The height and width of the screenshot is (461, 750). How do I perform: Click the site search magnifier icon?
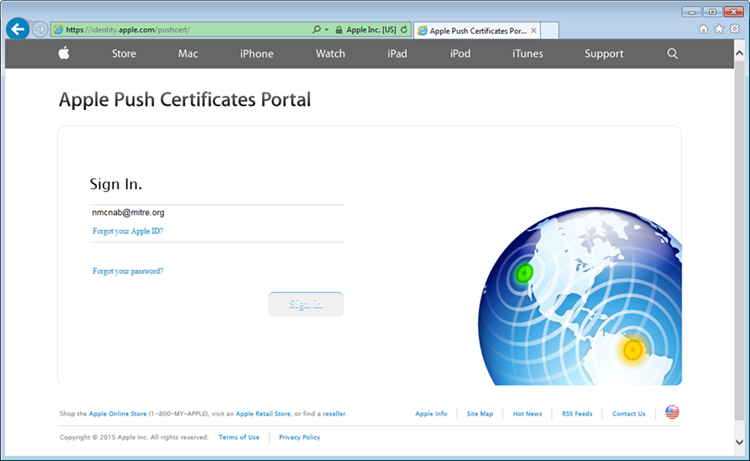(673, 54)
